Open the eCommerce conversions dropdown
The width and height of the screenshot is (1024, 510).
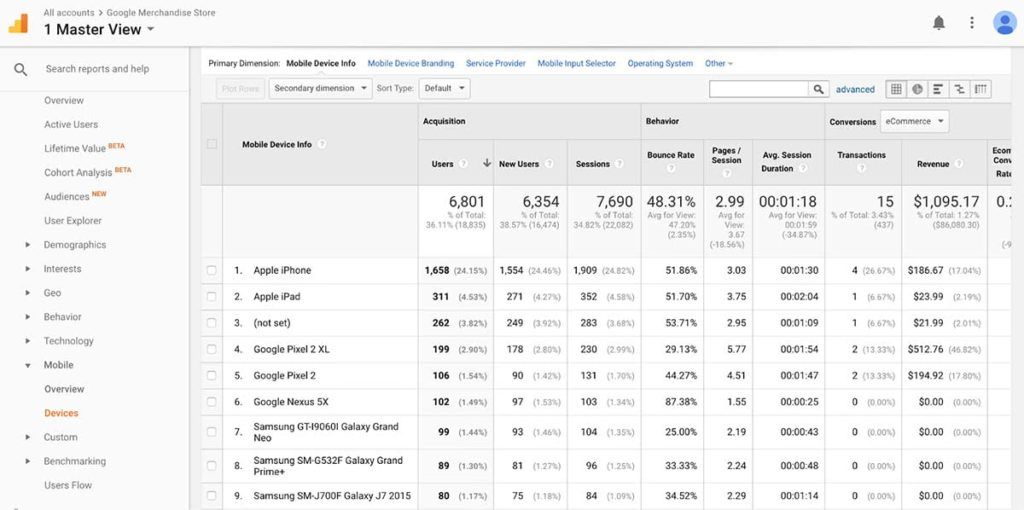(914, 122)
